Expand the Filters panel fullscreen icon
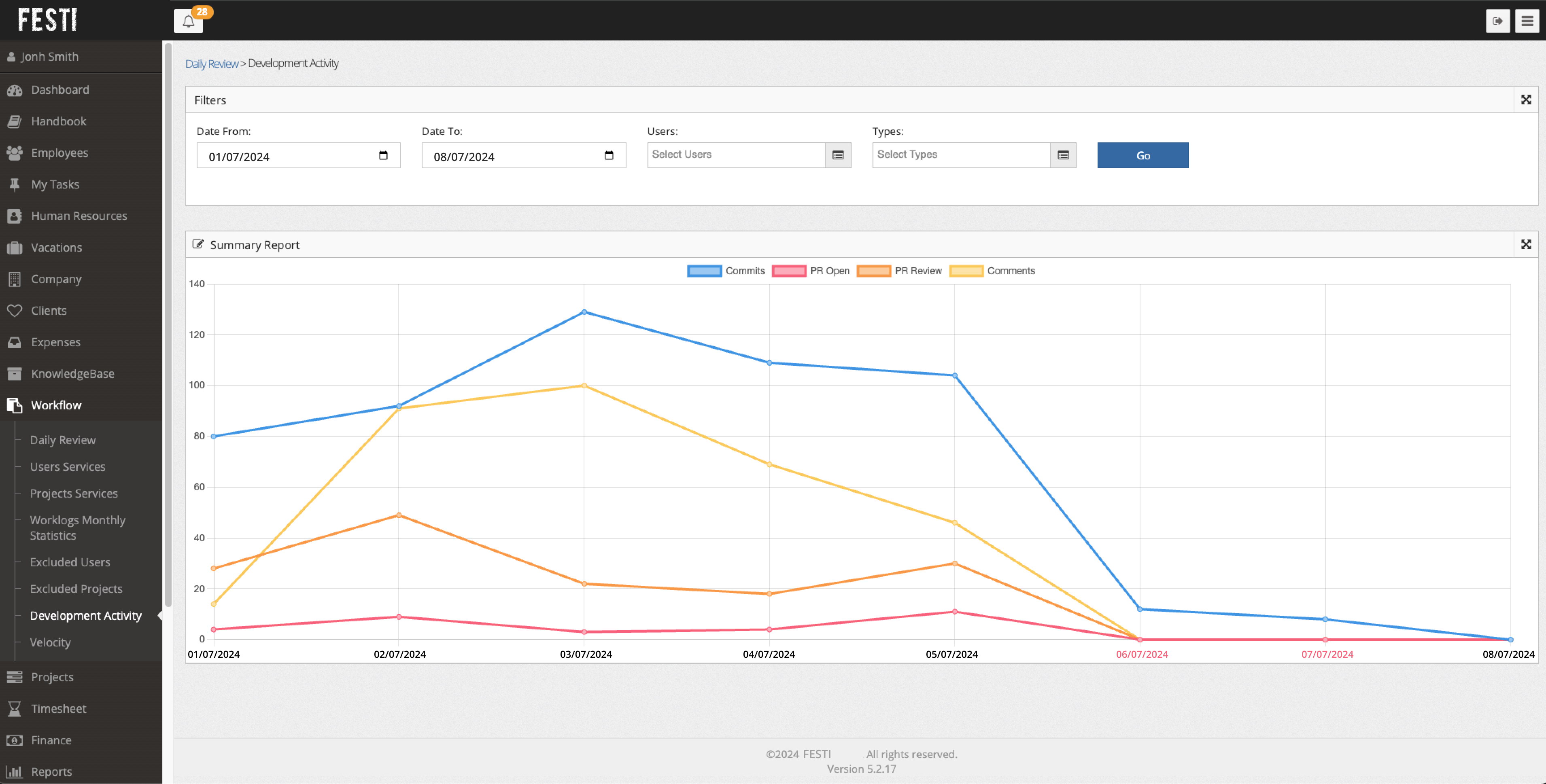The height and width of the screenshot is (784, 1546). click(1526, 100)
